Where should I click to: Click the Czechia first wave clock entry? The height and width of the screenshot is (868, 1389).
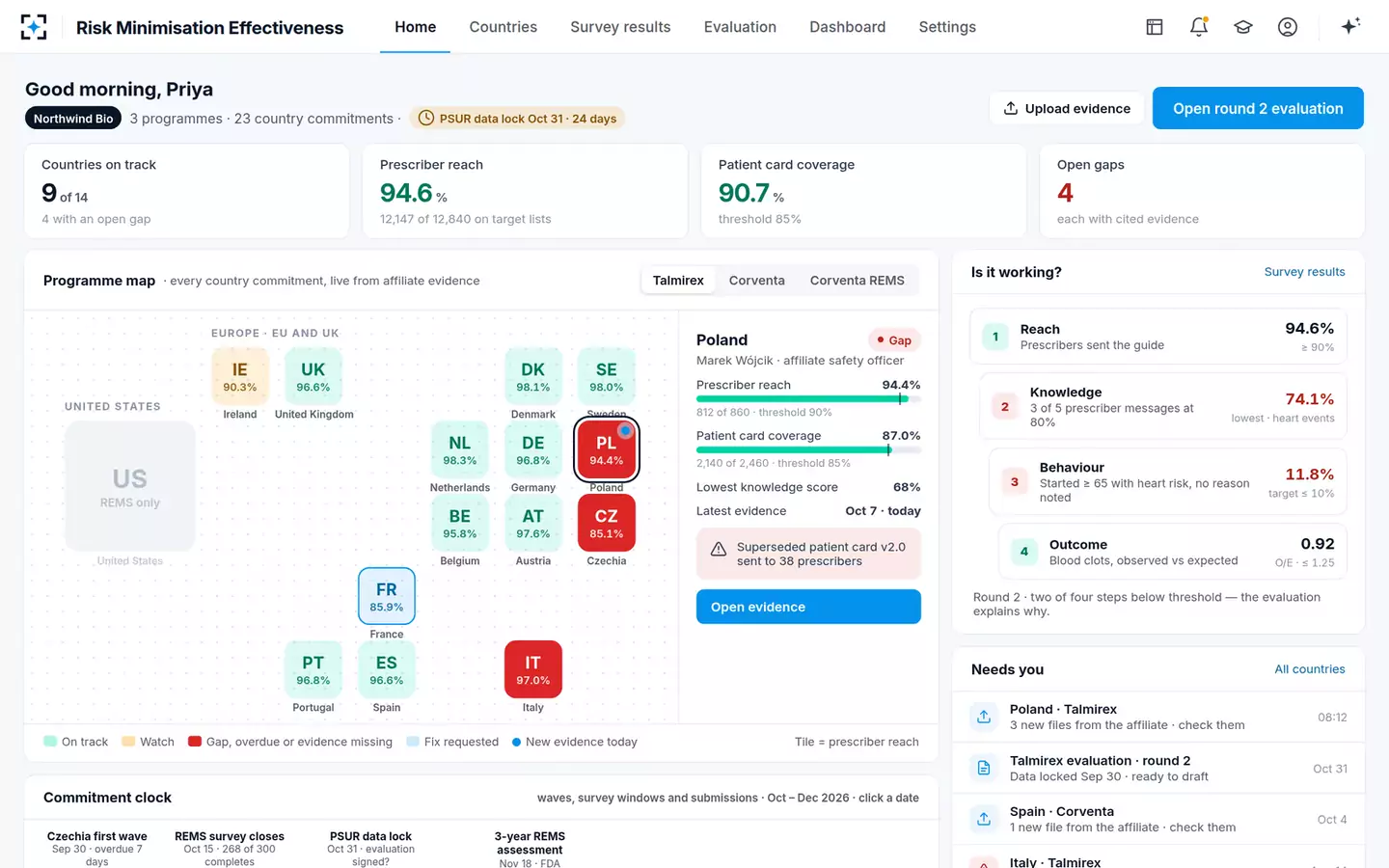(x=97, y=849)
